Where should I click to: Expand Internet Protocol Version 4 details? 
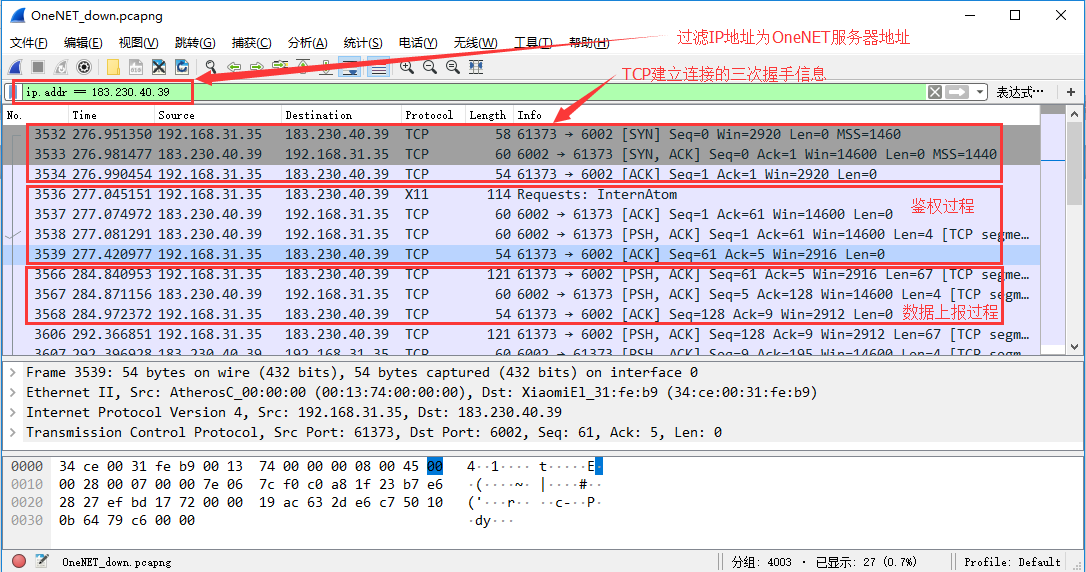[x=12, y=413]
